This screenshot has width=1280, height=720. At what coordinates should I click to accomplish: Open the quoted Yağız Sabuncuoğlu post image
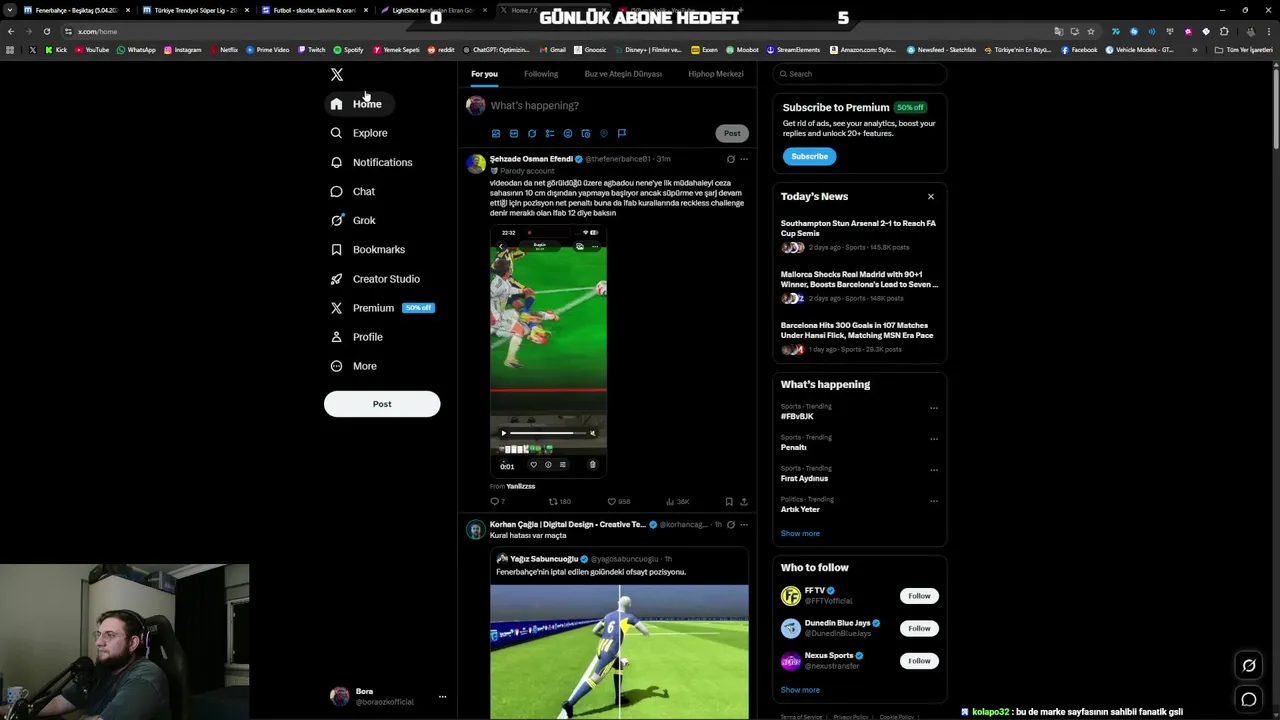619,651
